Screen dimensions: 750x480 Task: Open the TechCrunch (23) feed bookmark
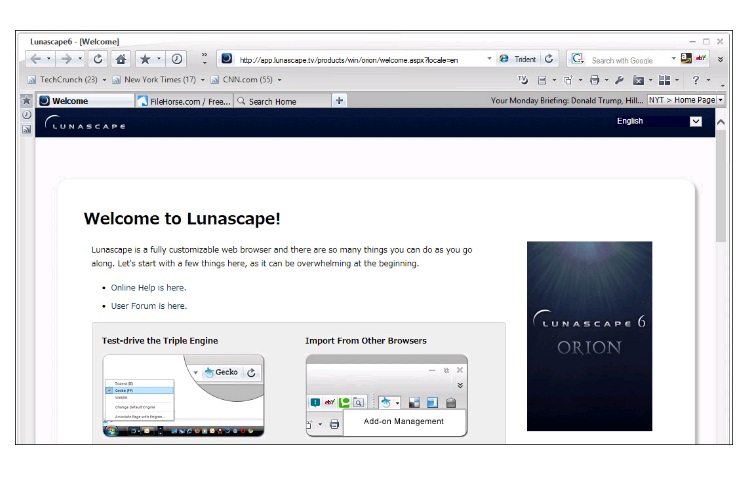click(x=63, y=80)
